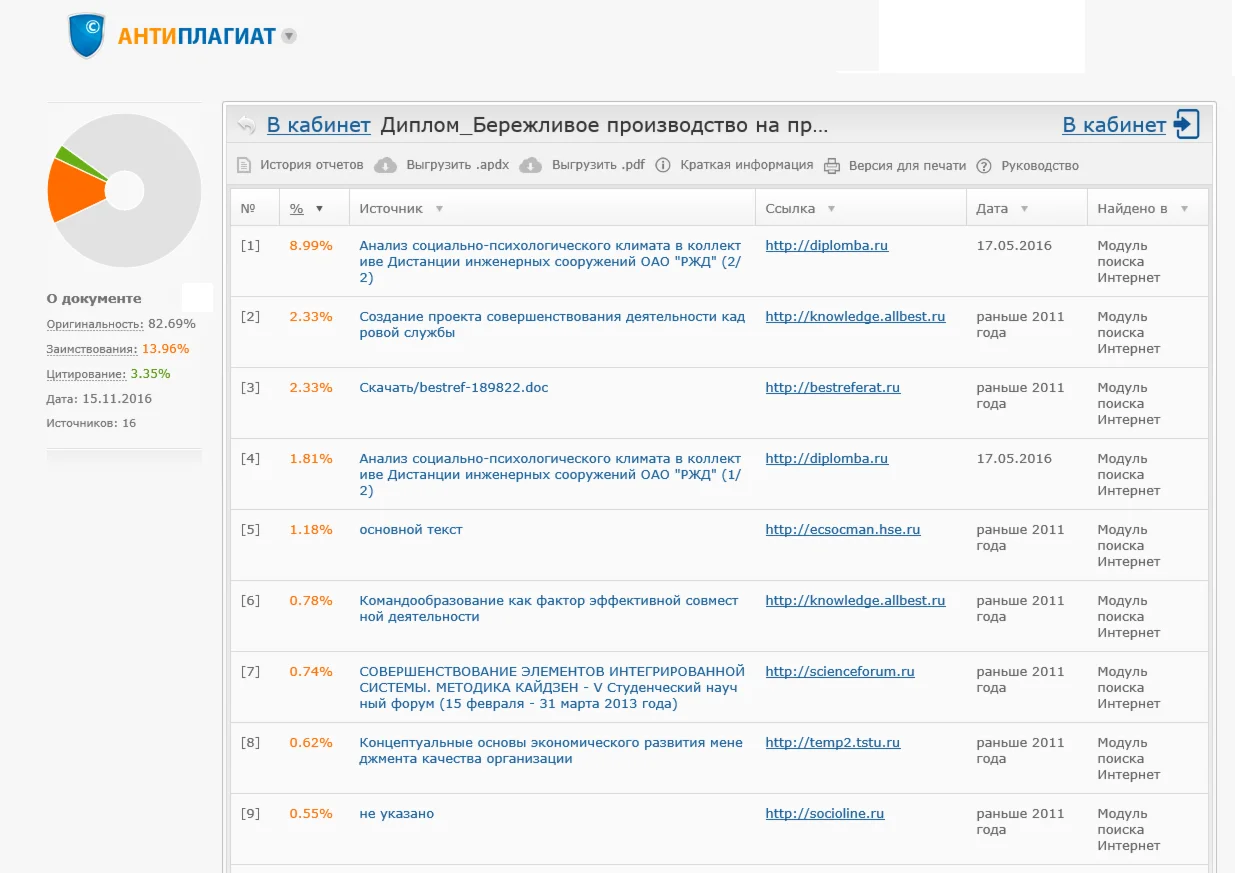
Task: Open the Ссылка column filter arrow
Action: [x=831, y=209]
